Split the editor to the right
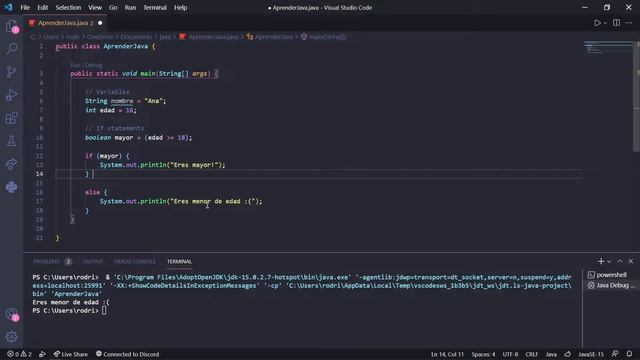 [x=616, y=23]
